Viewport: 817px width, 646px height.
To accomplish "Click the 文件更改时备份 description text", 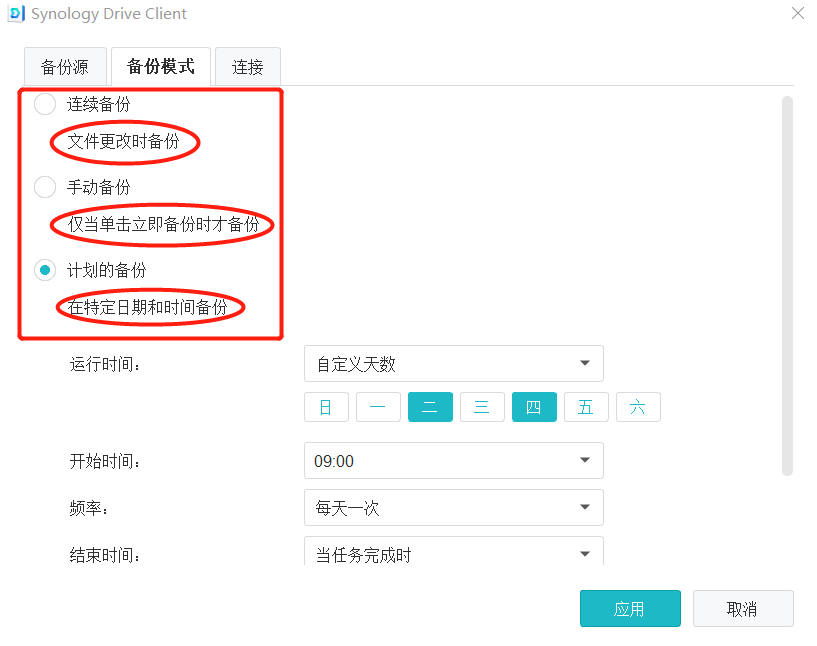I will pyautogui.click(x=123, y=141).
